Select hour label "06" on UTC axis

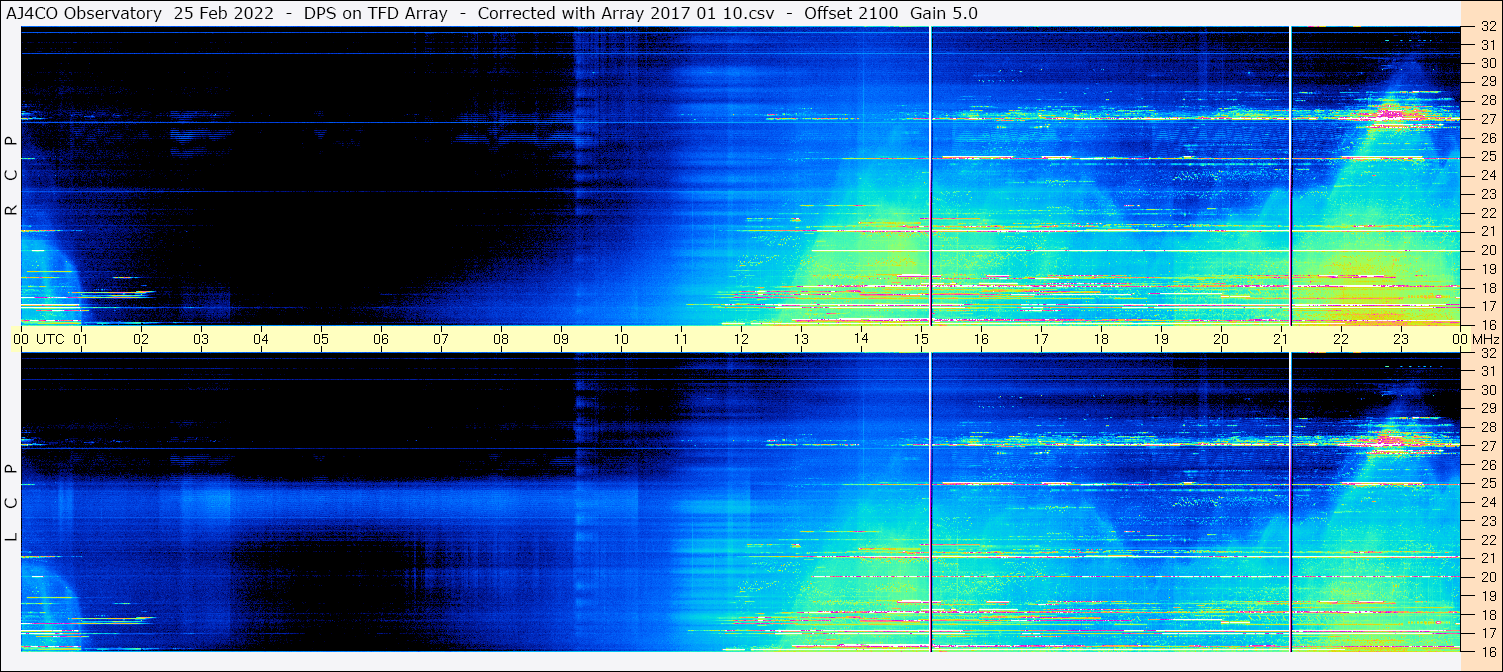click(381, 339)
